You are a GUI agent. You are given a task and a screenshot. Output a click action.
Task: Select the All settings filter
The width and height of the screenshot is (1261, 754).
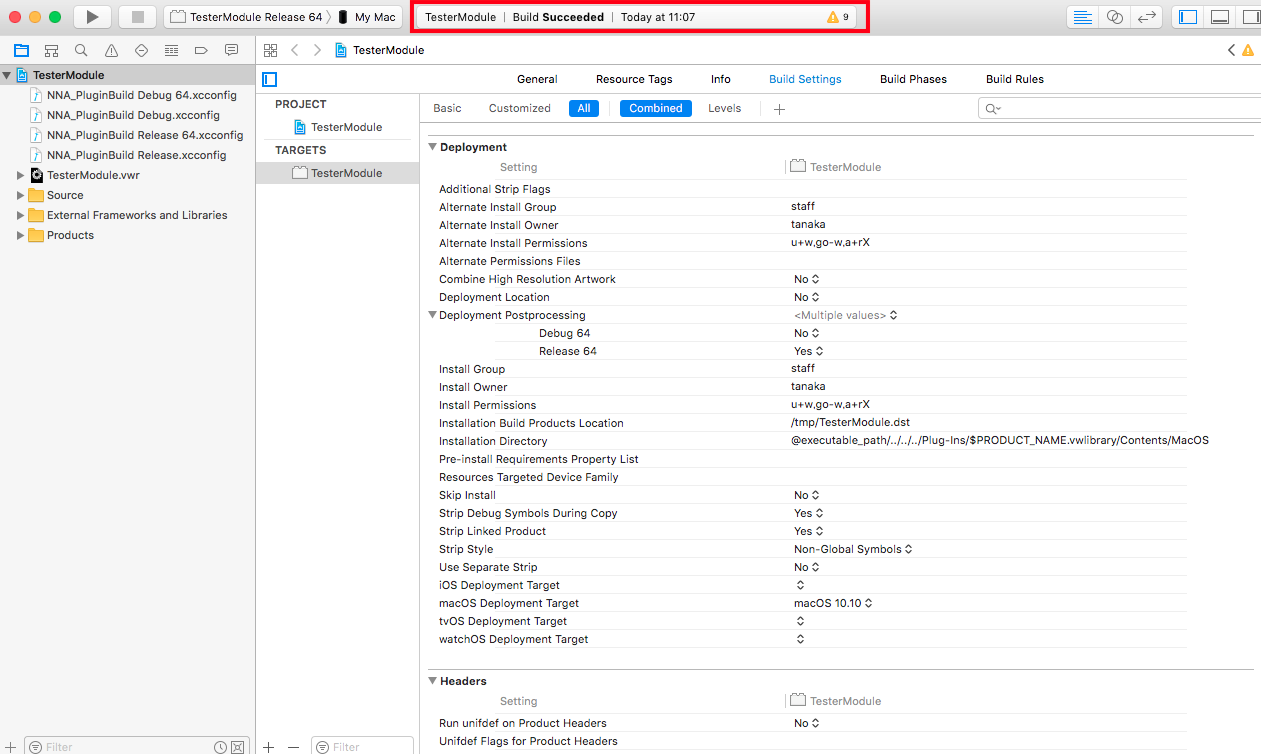[584, 108]
